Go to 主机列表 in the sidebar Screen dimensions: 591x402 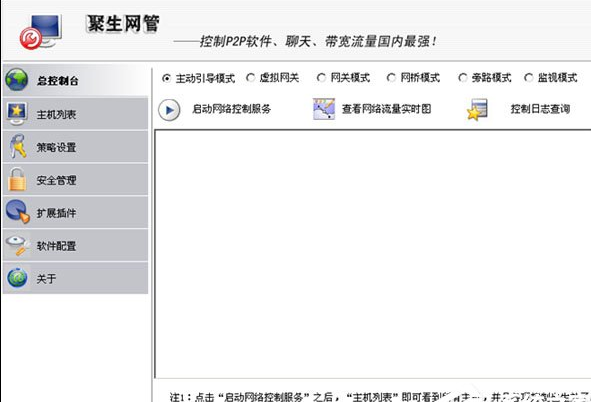[x=75, y=113]
